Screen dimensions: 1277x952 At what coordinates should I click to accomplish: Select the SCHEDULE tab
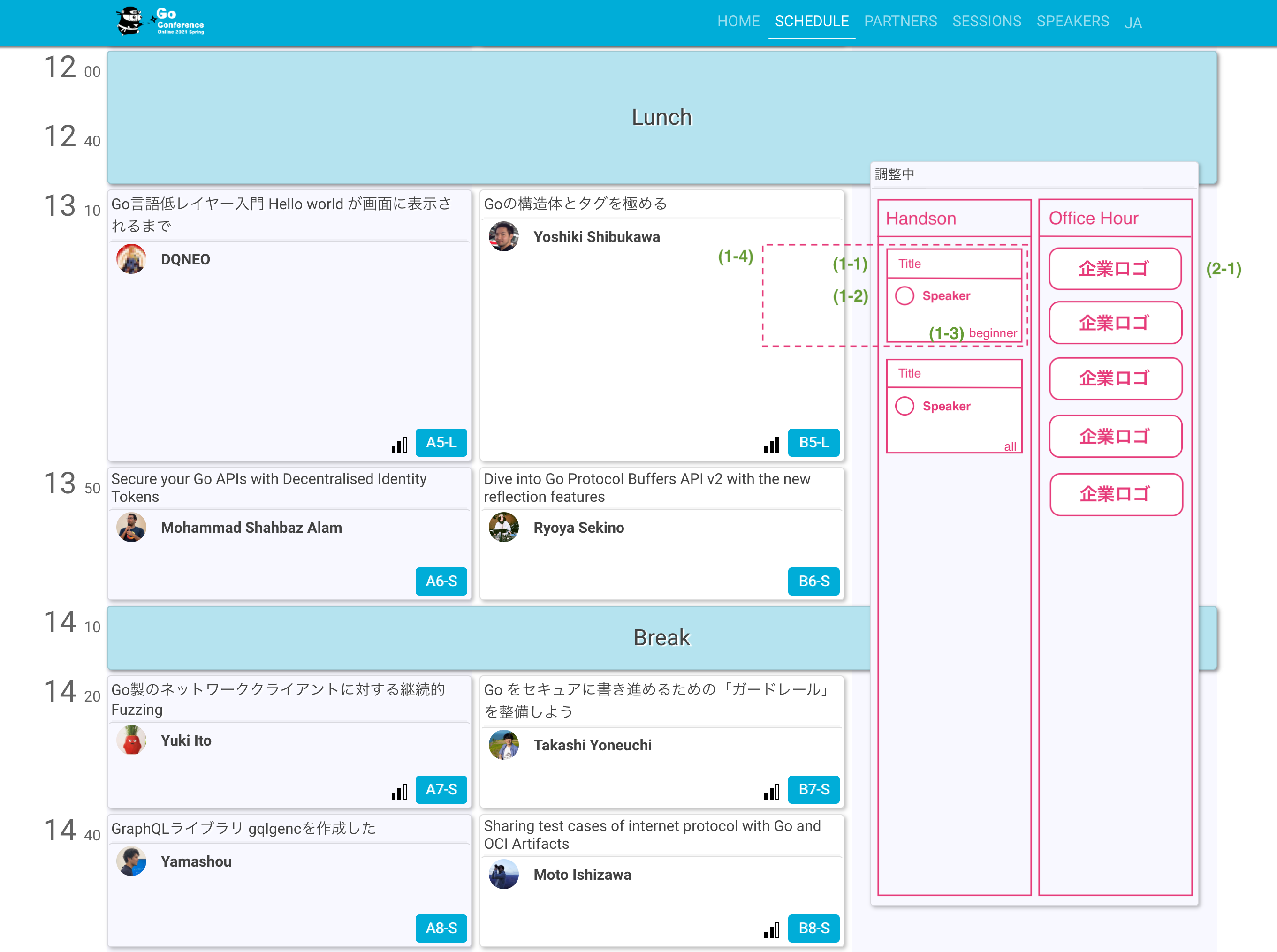(811, 21)
